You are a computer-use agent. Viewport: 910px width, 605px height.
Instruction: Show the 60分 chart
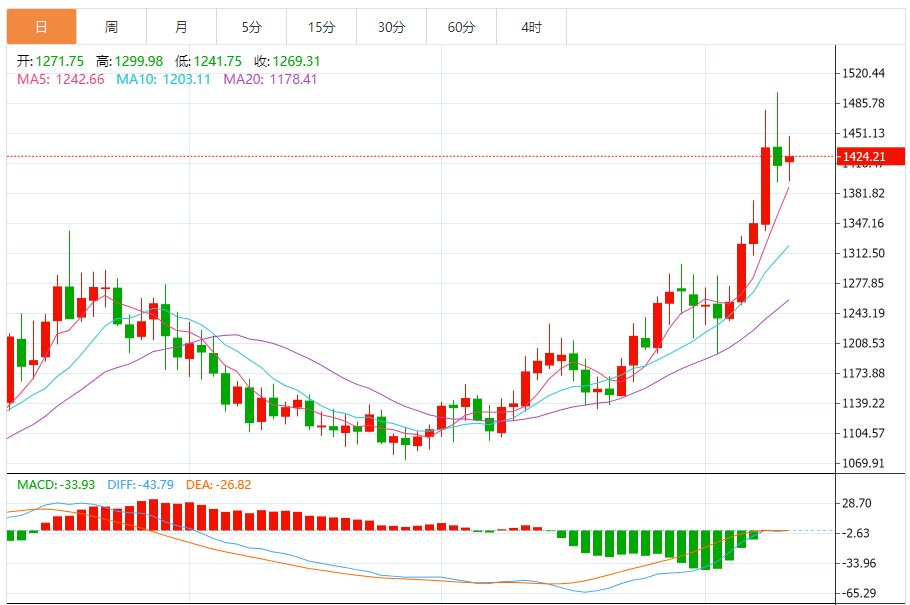(x=461, y=27)
